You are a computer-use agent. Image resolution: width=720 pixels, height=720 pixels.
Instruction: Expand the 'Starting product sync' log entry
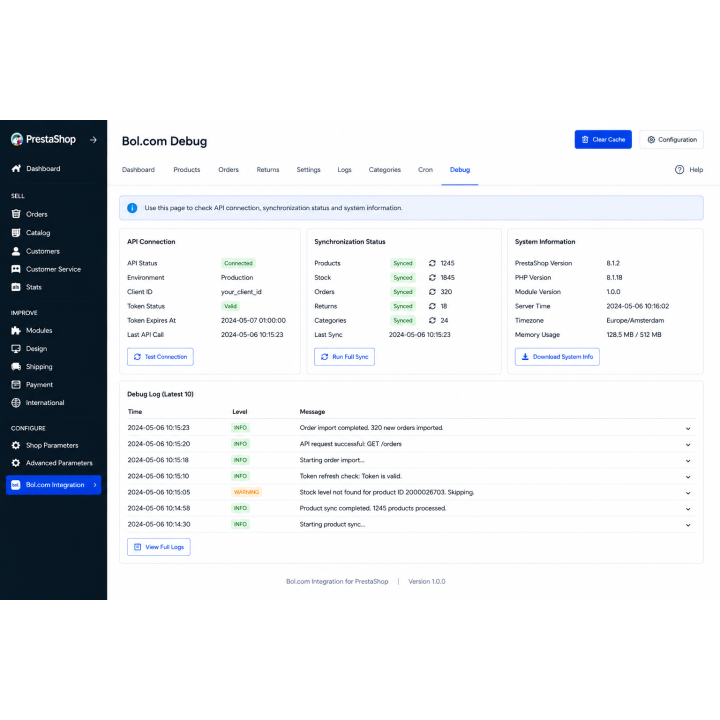688,525
